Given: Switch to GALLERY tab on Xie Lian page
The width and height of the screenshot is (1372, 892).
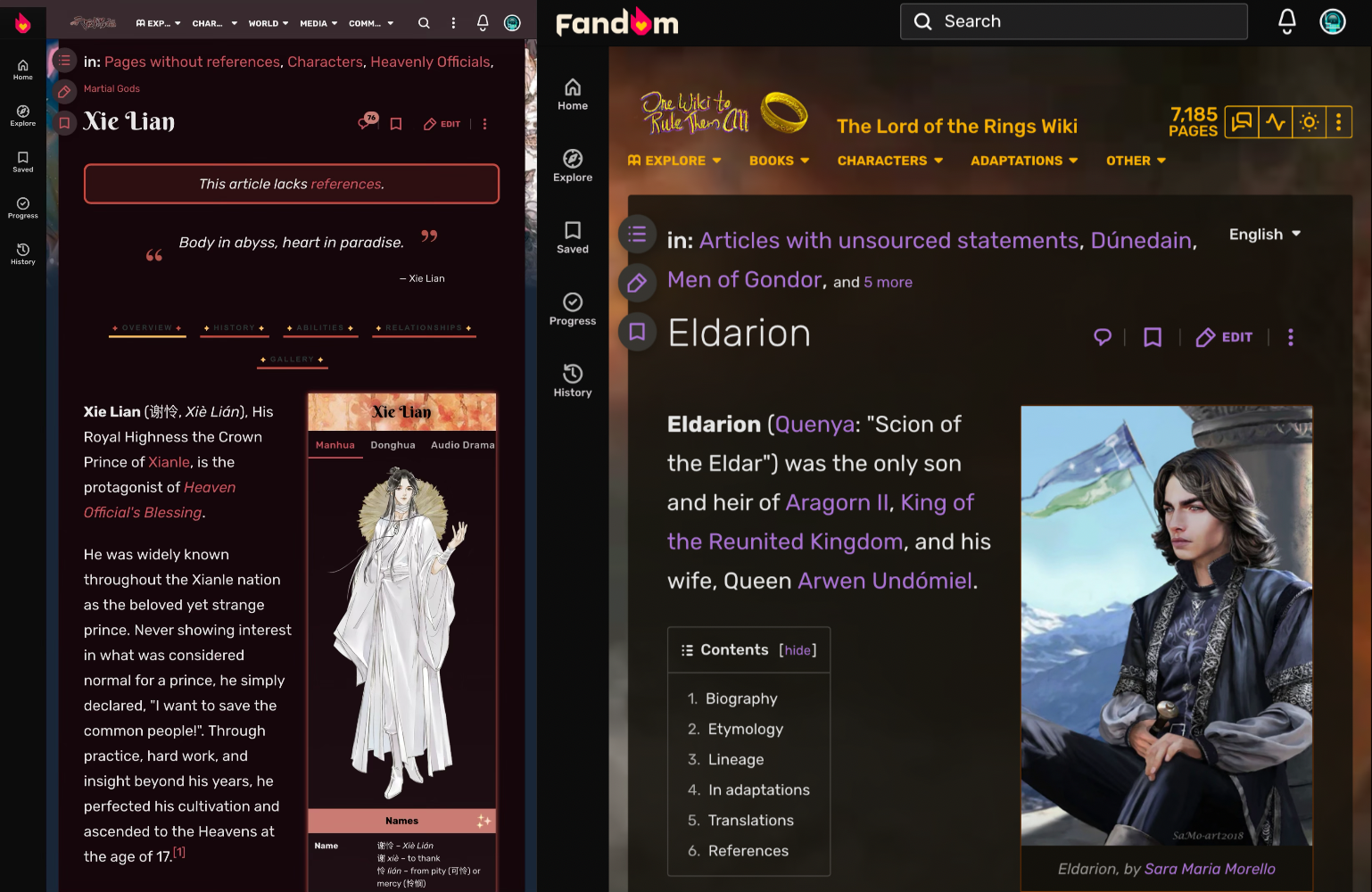Looking at the screenshot, I should [x=292, y=359].
